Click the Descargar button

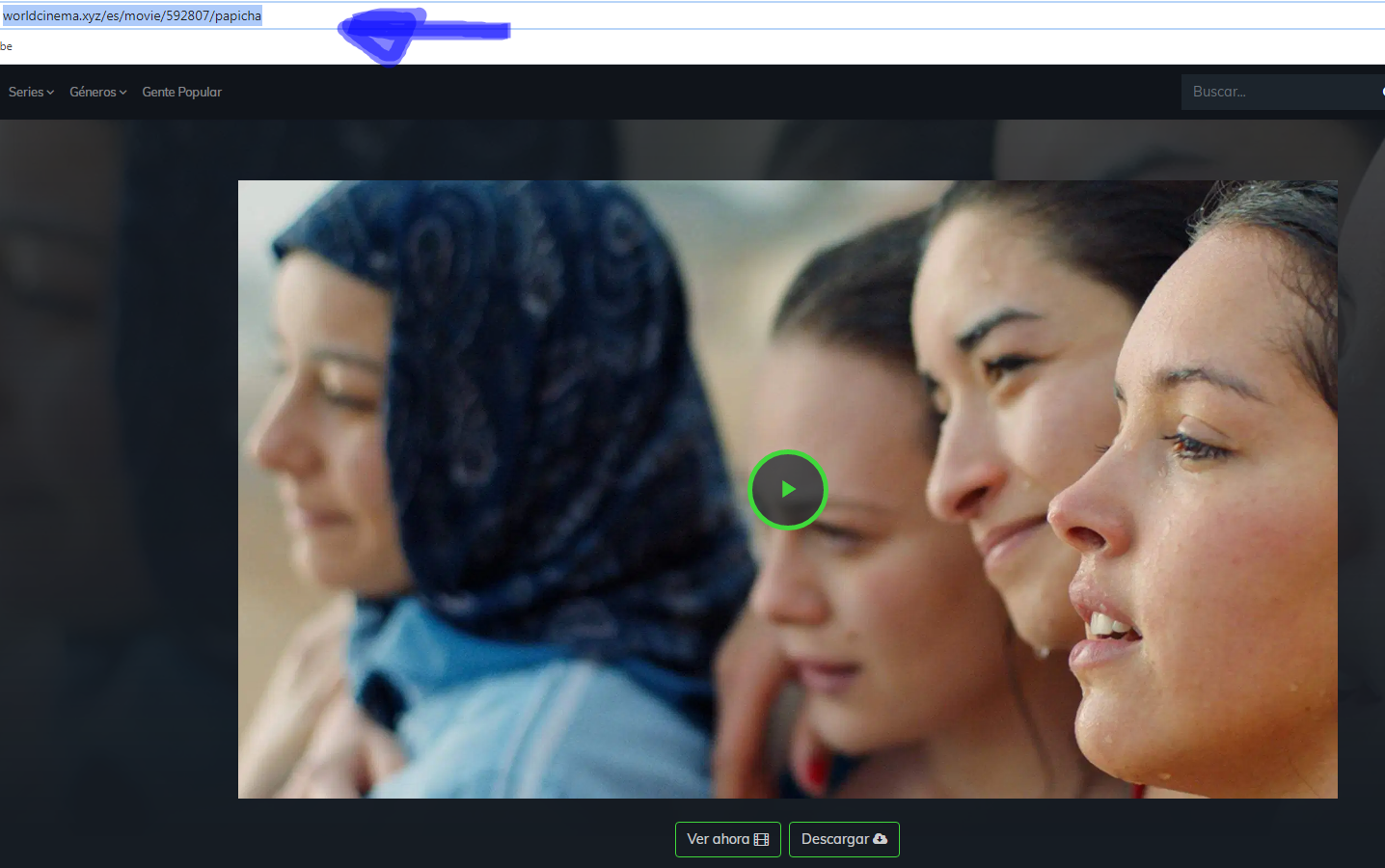coord(844,839)
